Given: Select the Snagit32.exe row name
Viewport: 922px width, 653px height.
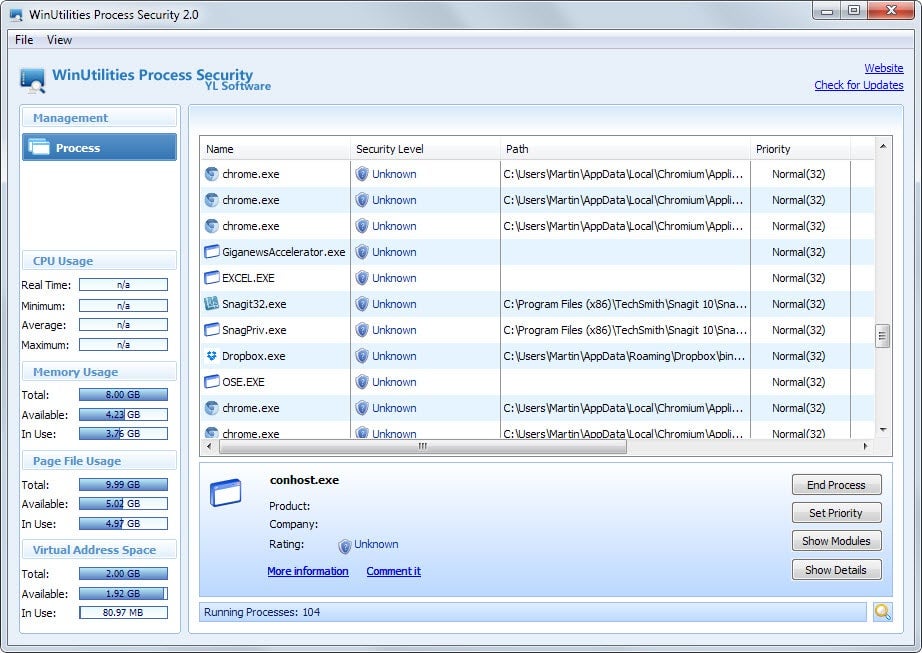Looking at the screenshot, I should click(x=254, y=304).
